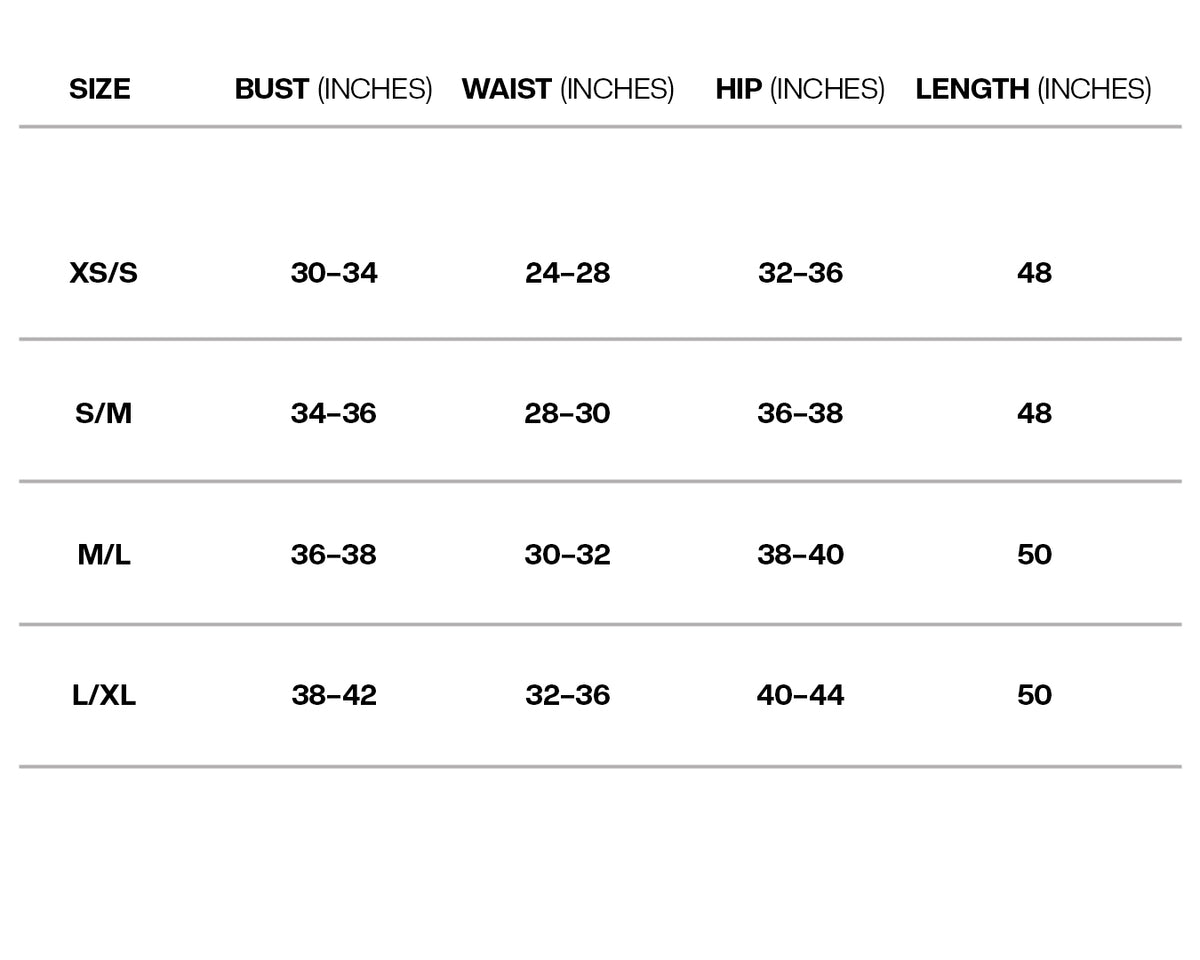Select the M/L size row label
Viewport: 1200px width, 960px height.
coord(104,554)
